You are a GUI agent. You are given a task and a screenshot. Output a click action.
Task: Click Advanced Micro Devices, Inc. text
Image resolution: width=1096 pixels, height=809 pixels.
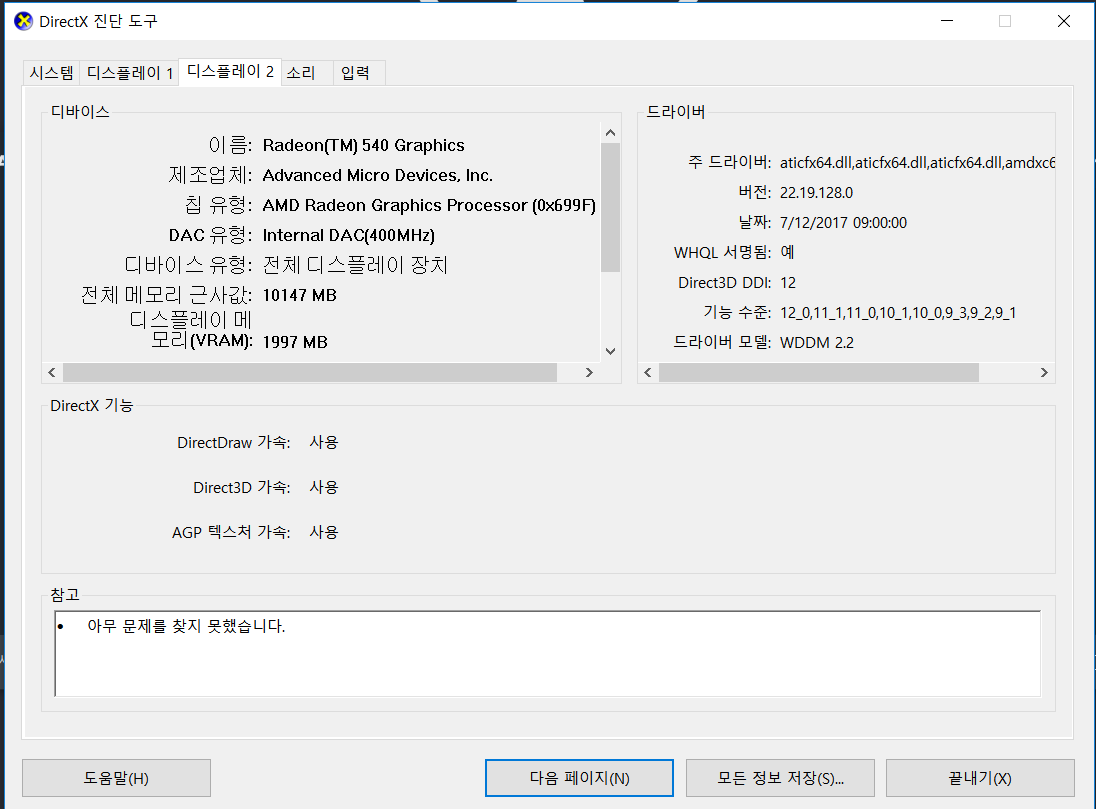(x=377, y=176)
